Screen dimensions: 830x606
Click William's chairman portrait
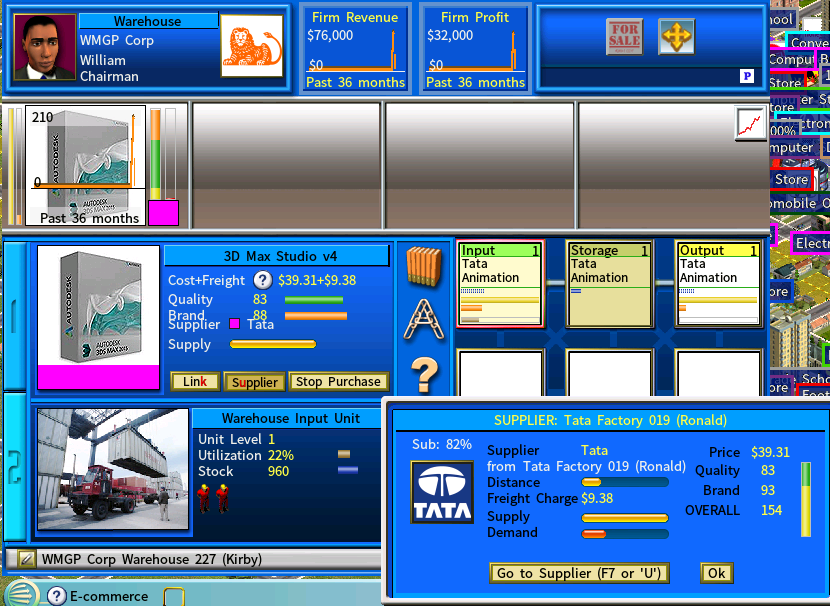[x=44, y=47]
